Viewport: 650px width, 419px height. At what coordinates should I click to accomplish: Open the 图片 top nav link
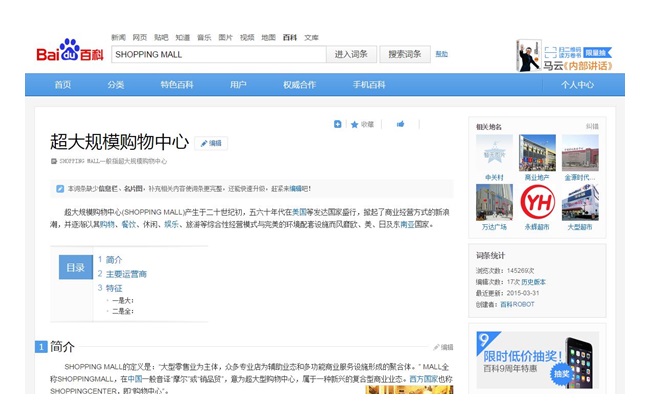coord(226,37)
